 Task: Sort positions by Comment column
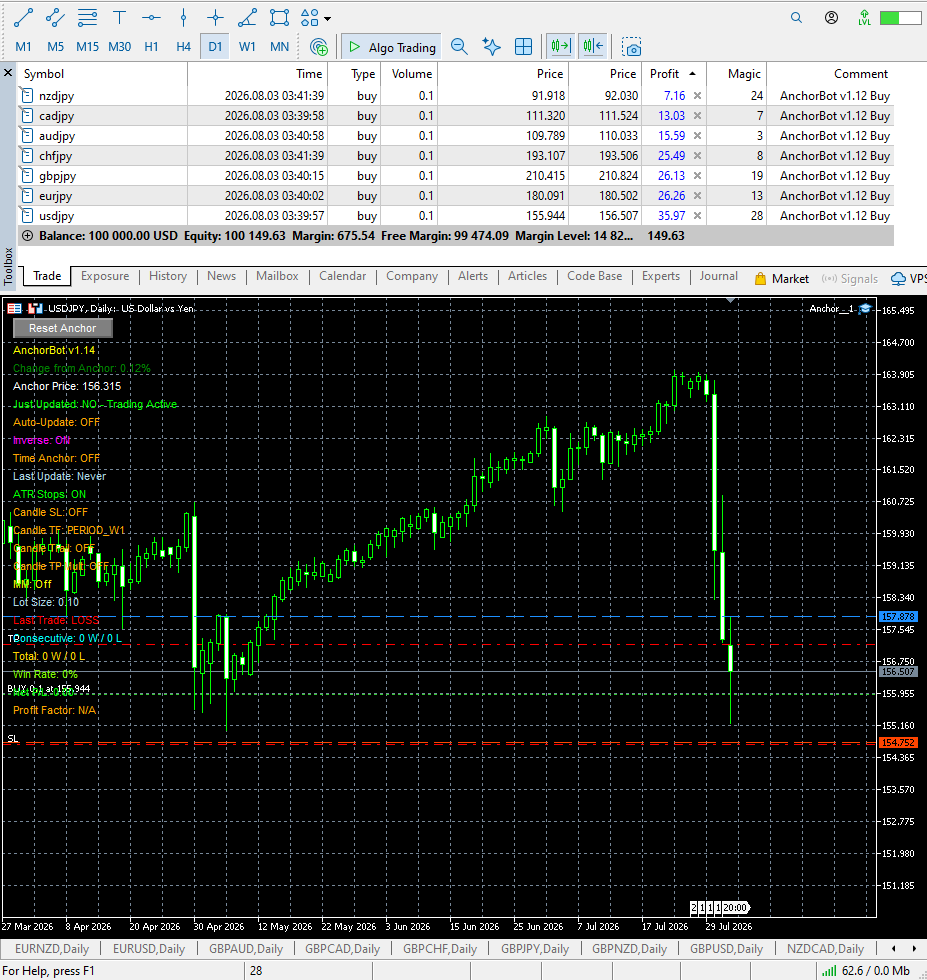coord(830,74)
